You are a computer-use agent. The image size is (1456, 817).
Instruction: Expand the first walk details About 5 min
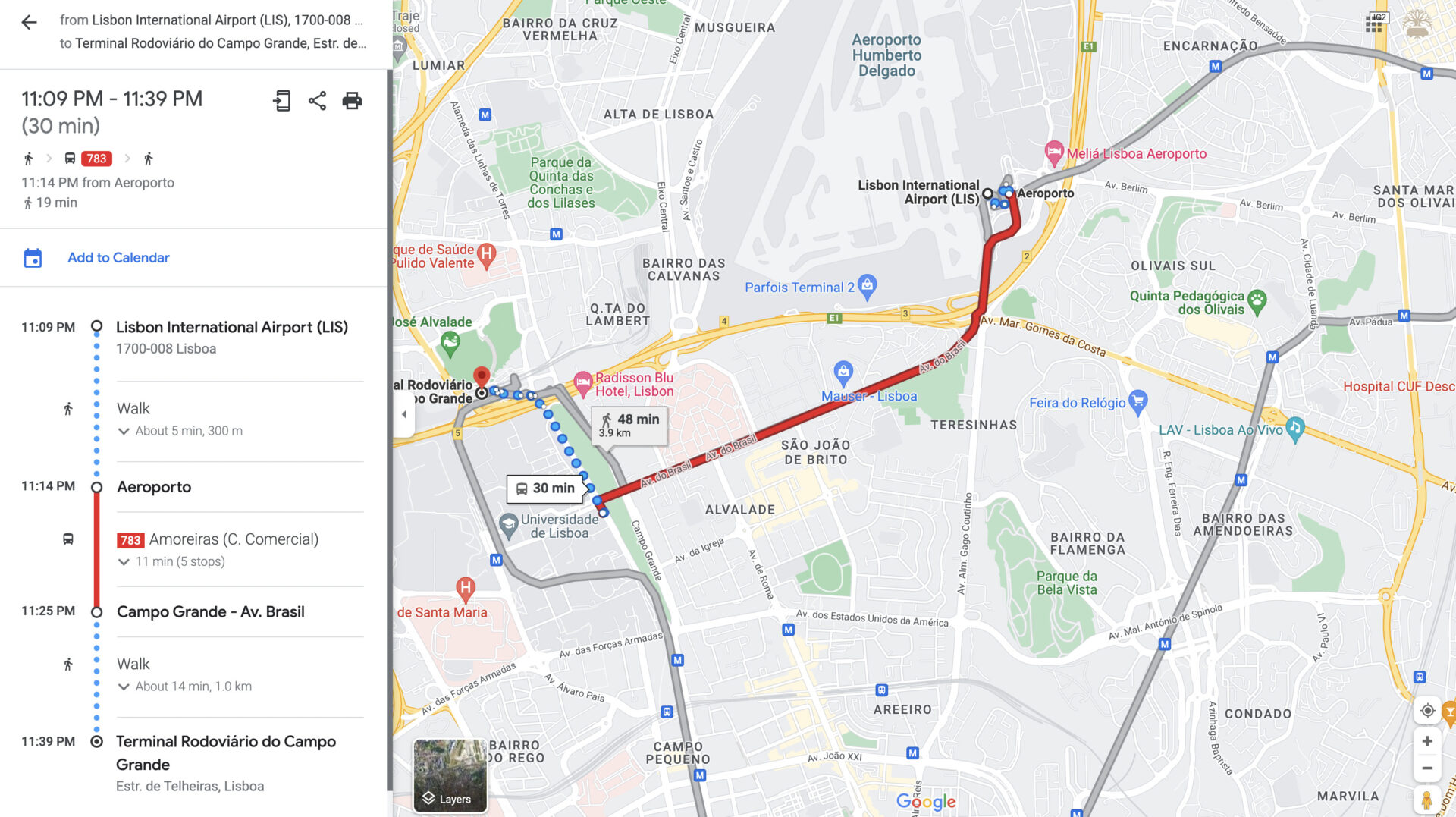pyautogui.click(x=180, y=431)
